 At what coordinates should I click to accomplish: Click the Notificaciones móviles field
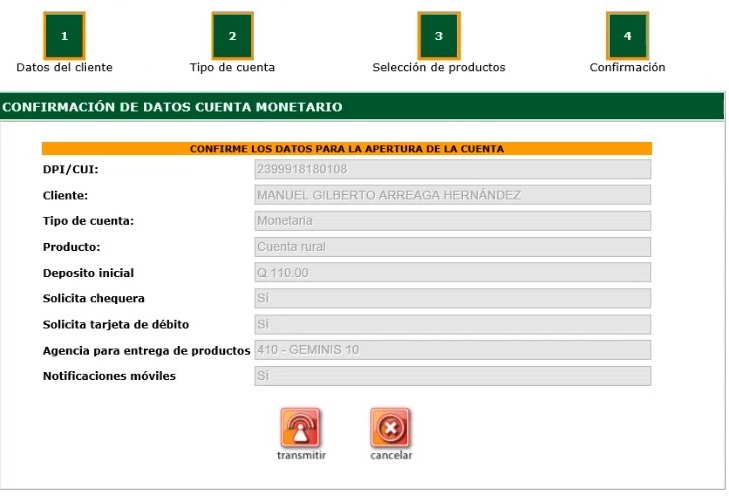(x=452, y=376)
